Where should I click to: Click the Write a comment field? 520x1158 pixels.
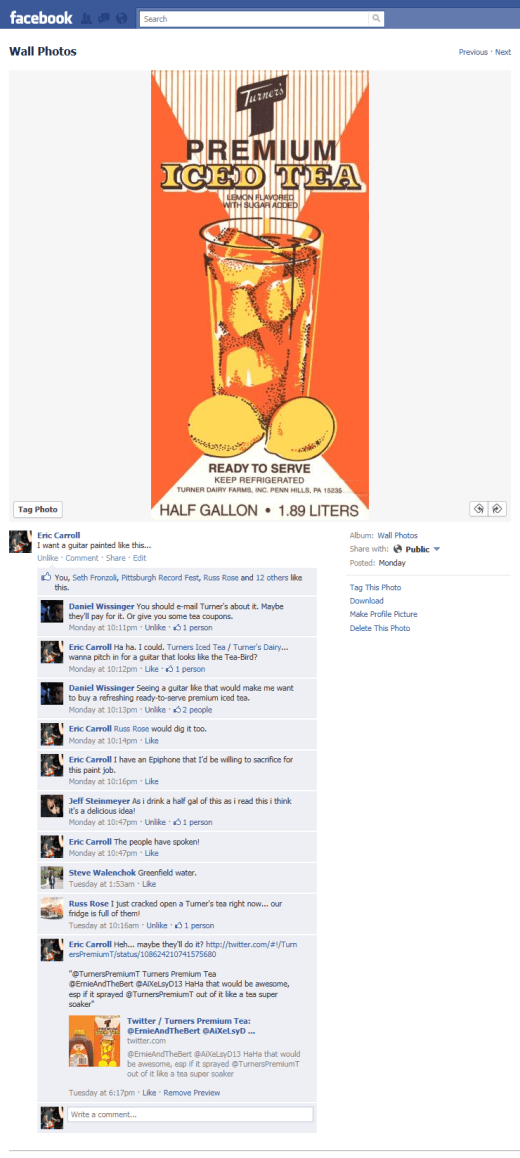tap(190, 1114)
